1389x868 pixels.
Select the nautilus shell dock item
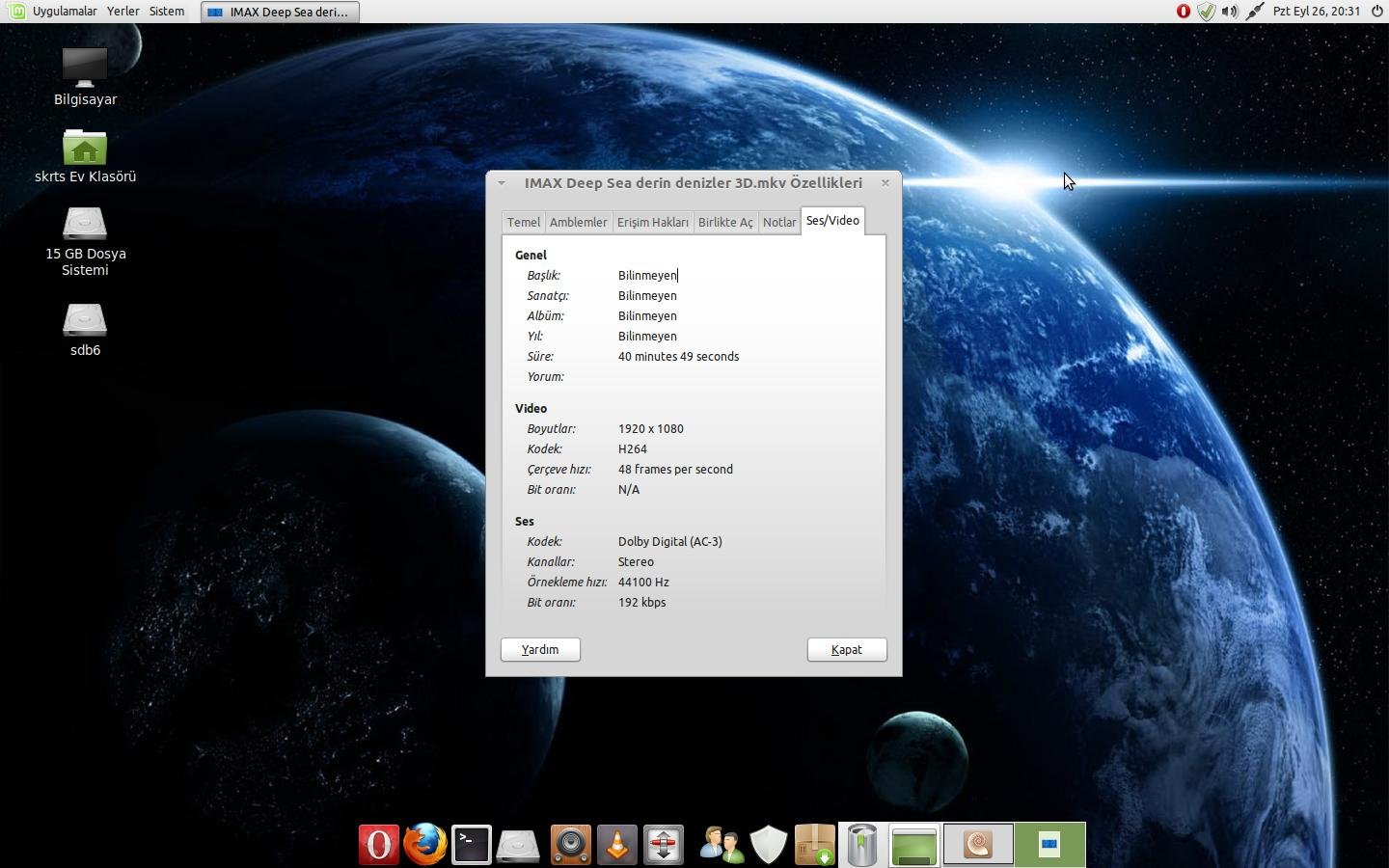[x=978, y=845]
